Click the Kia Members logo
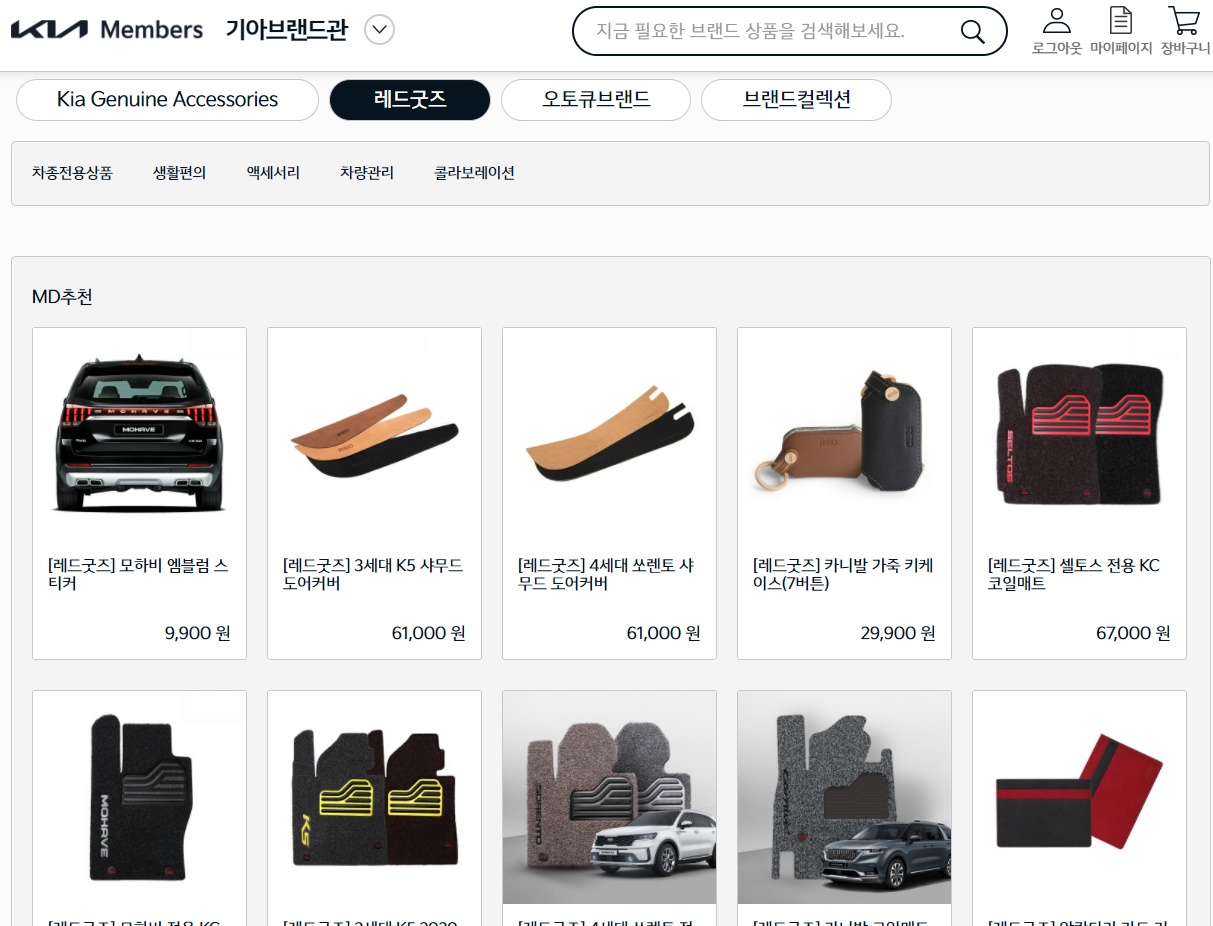This screenshot has height=926, width=1213. [x=107, y=30]
